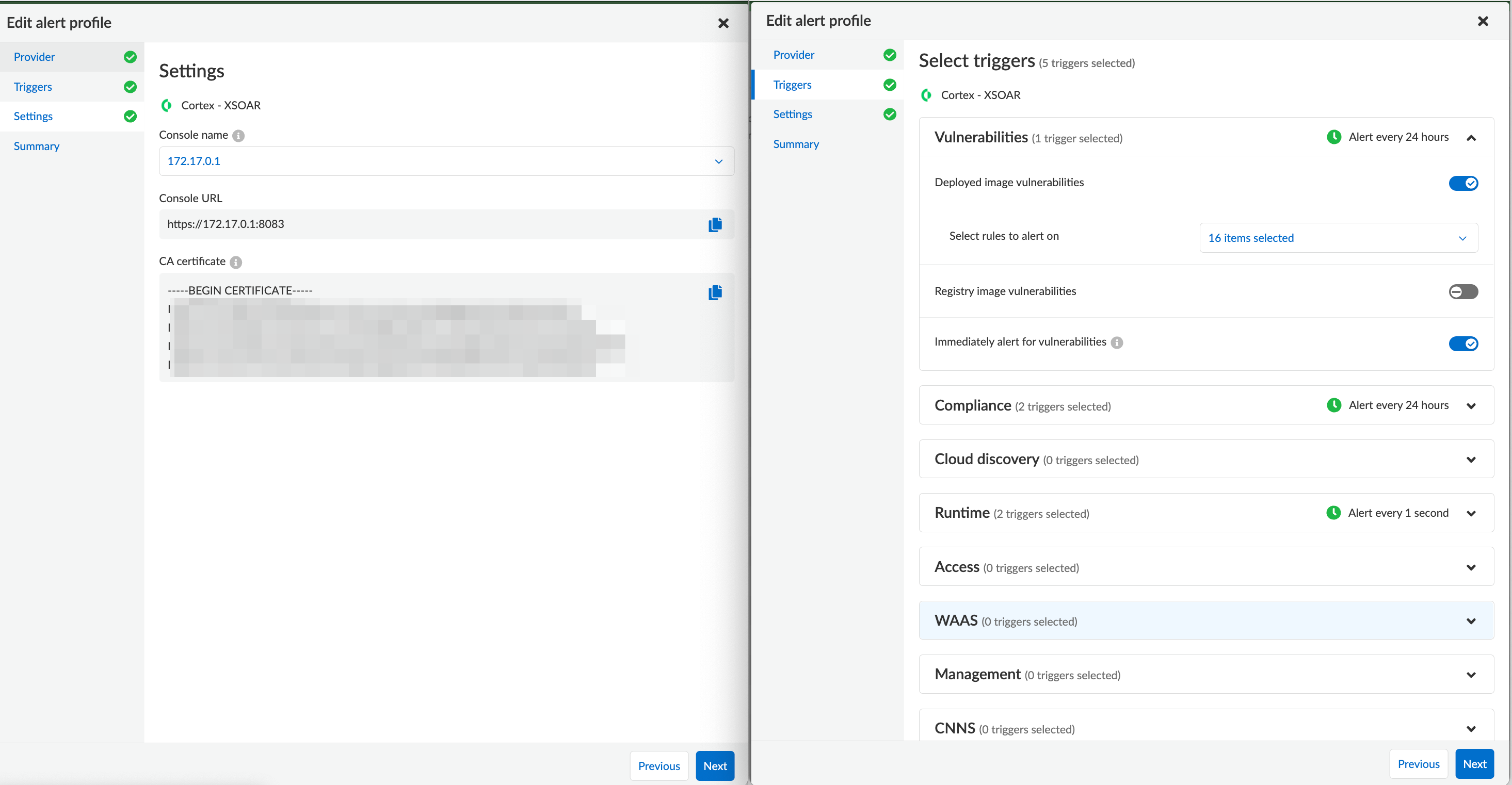Click the Provider green checkmark in left window
1512x785 pixels.
(x=131, y=57)
